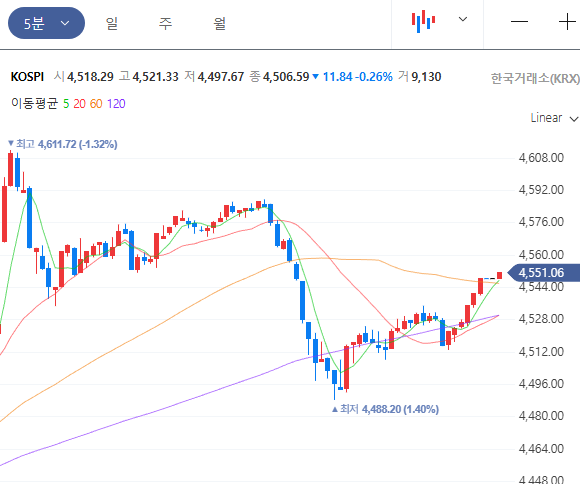
Task: Click the 한국거래소(KRX) source label
Action: pyautogui.click(x=535, y=78)
